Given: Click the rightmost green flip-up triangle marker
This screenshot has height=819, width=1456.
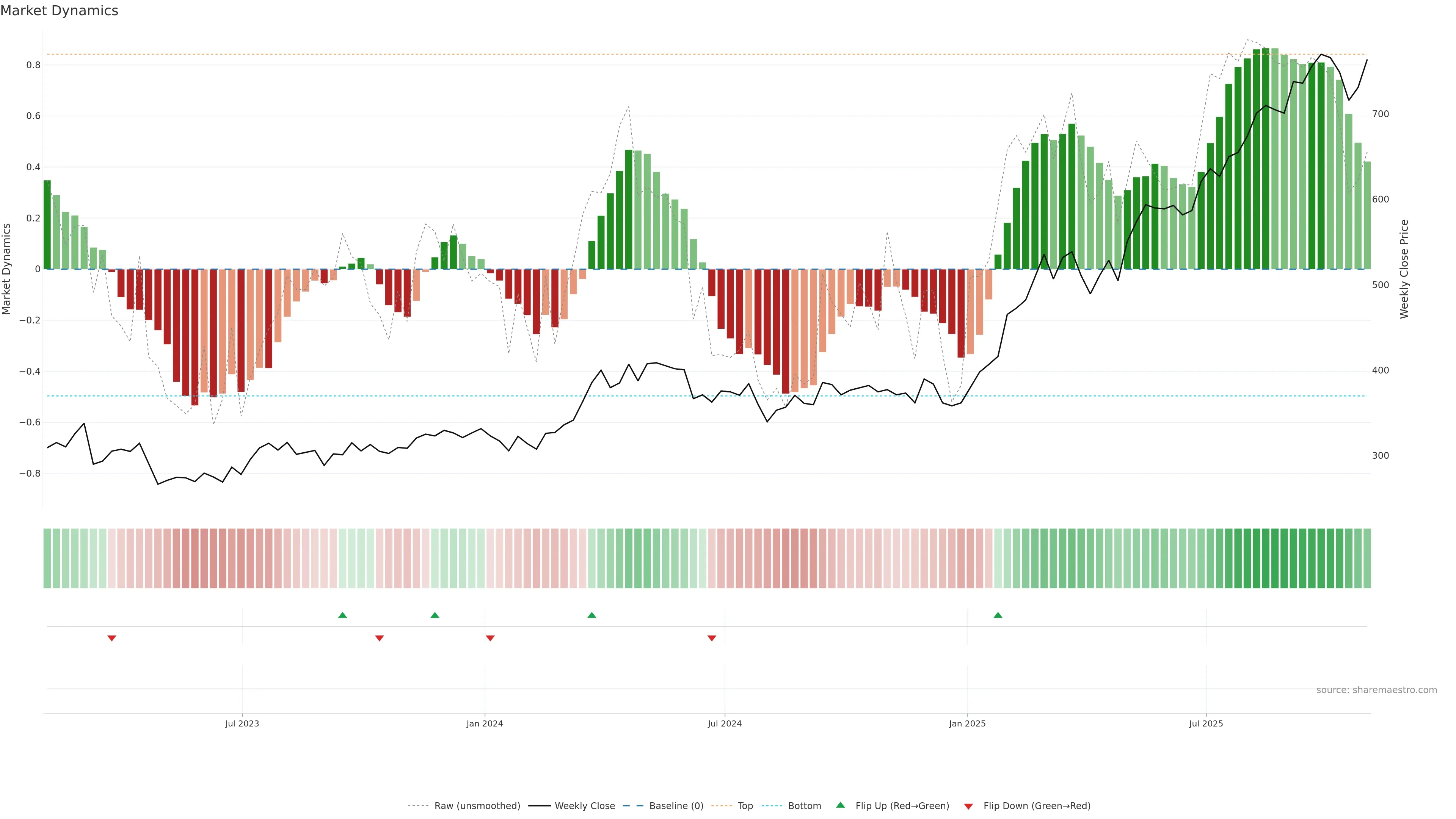Looking at the screenshot, I should pyautogui.click(x=998, y=615).
